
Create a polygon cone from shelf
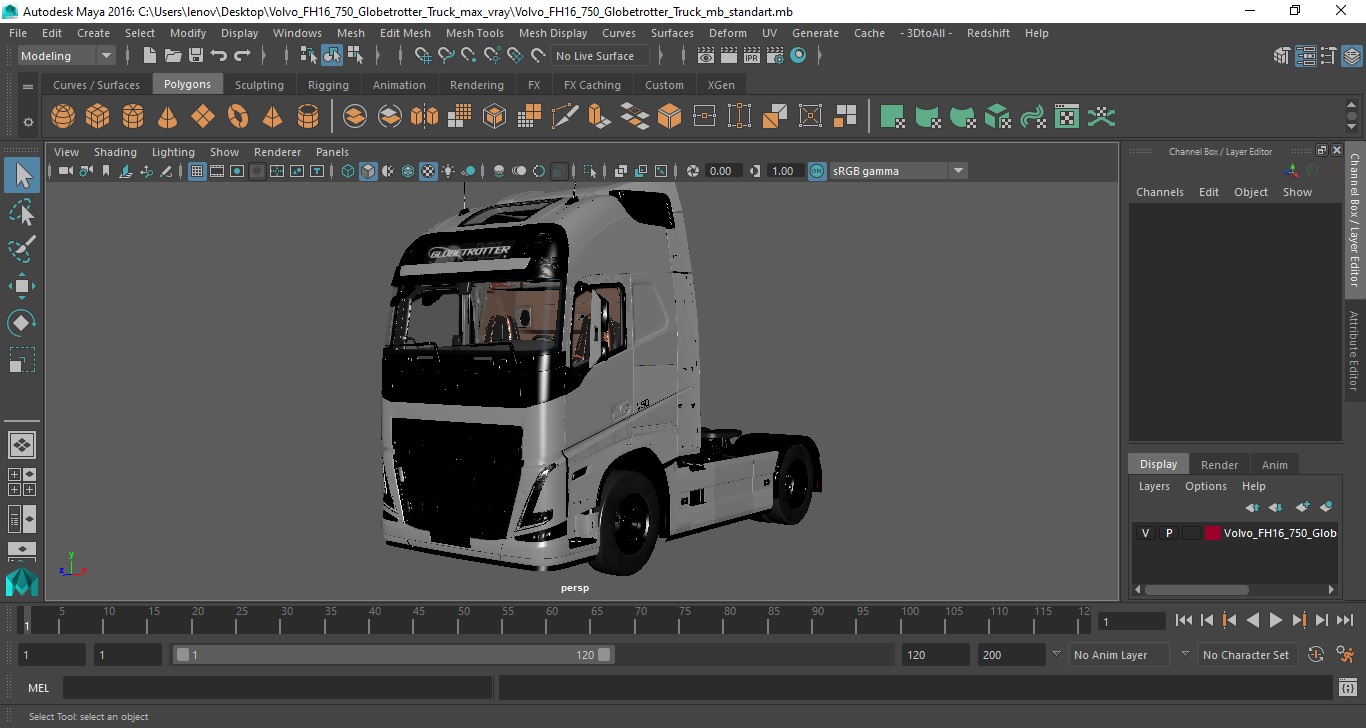pos(168,117)
